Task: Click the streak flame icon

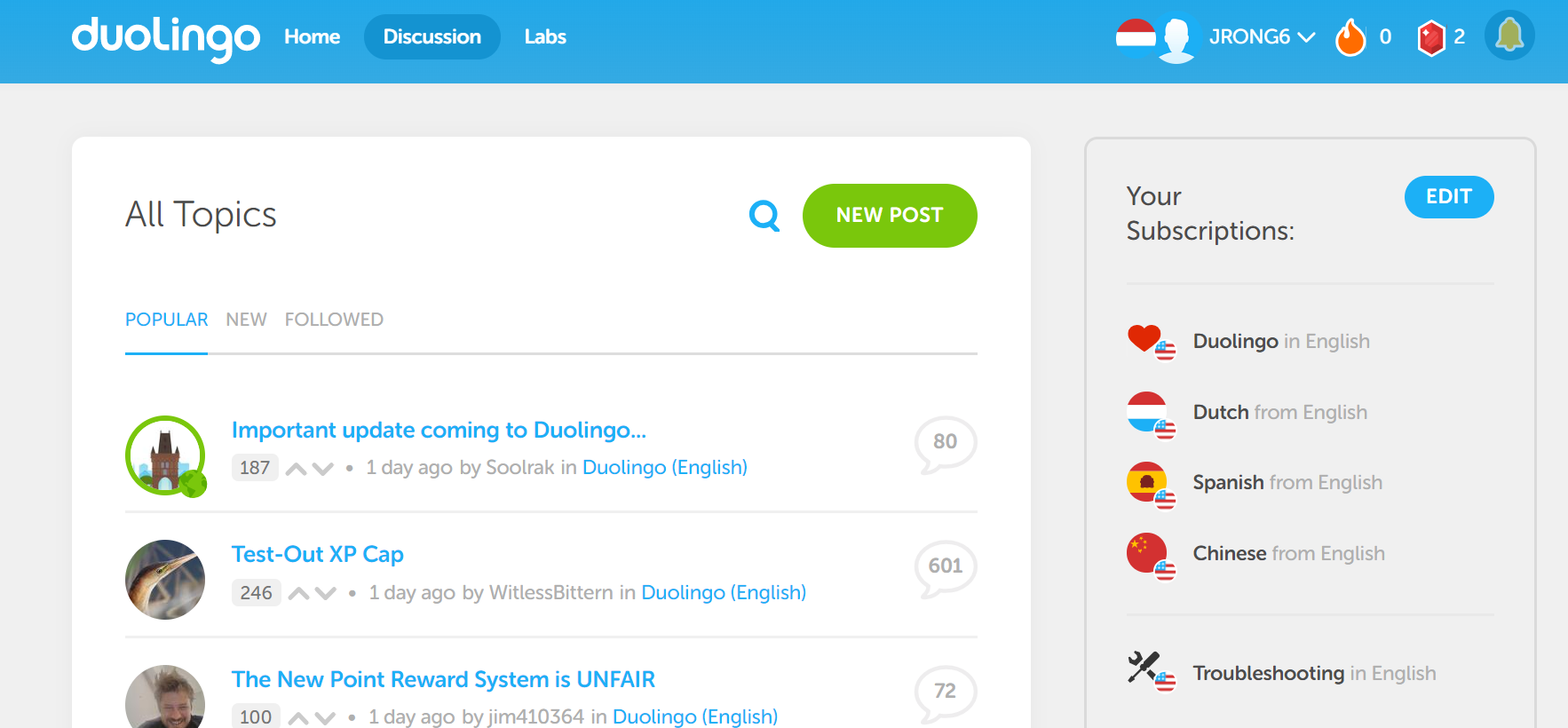Action: click(1350, 37)
